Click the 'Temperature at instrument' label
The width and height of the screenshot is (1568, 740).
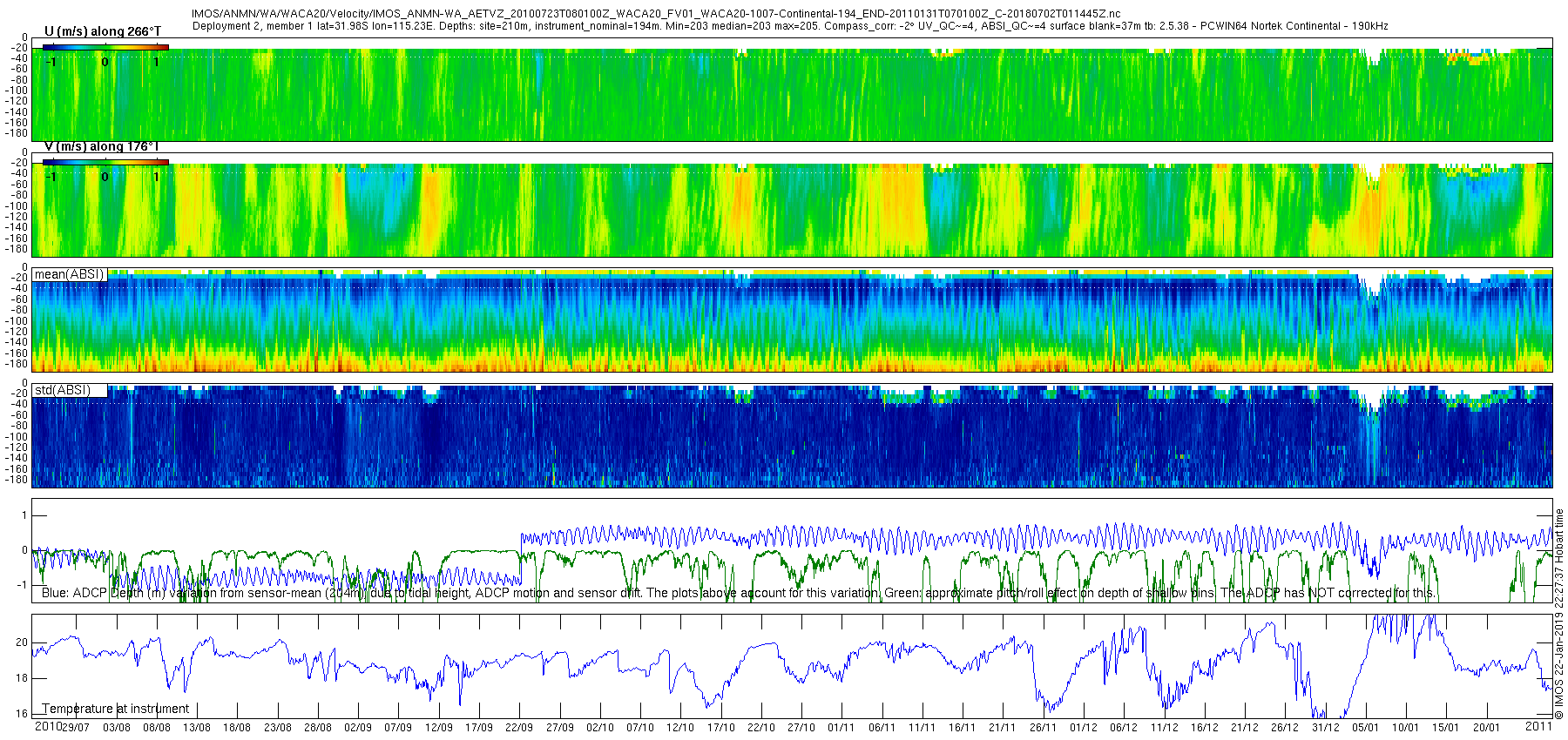[x=116, y=709]
